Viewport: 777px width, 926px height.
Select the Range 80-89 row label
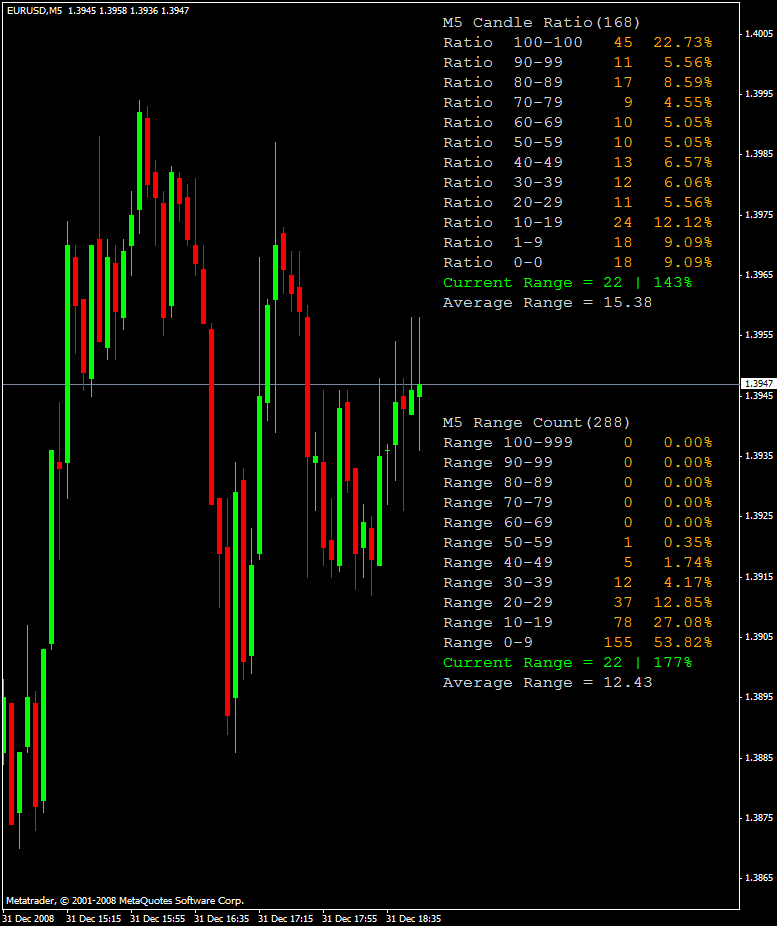coord(498,483)
